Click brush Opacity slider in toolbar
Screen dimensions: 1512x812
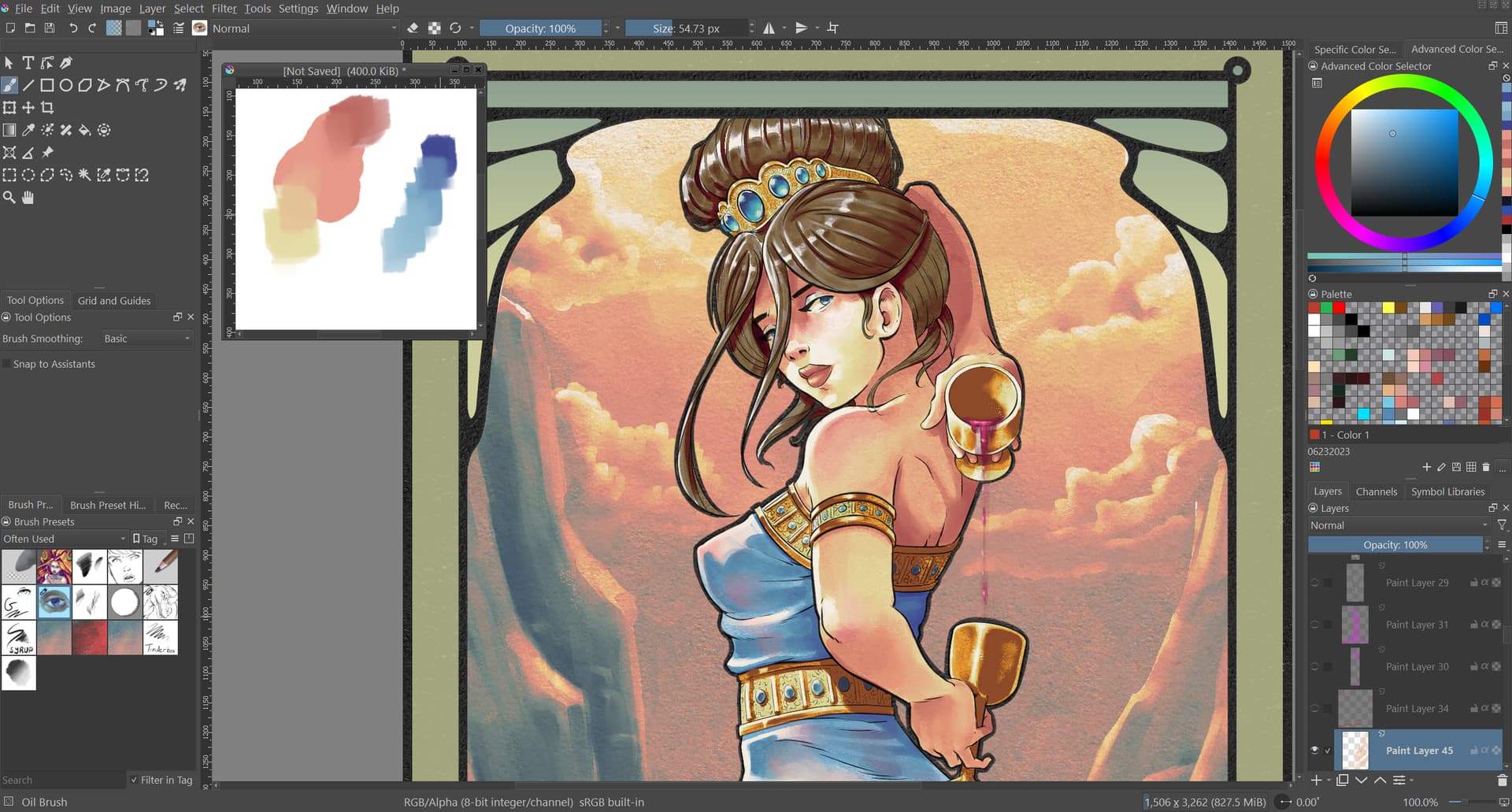[x=540, y=28]
